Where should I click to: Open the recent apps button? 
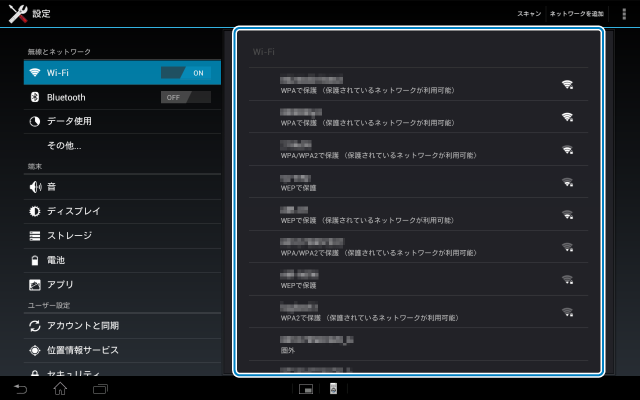(x=100, y=388)
